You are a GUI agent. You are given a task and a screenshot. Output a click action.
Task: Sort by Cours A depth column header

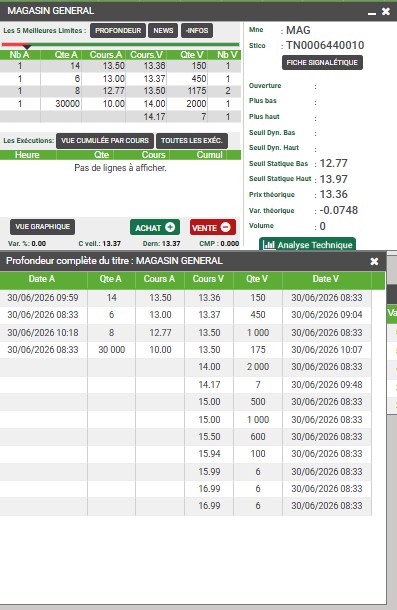pos(159,279)
